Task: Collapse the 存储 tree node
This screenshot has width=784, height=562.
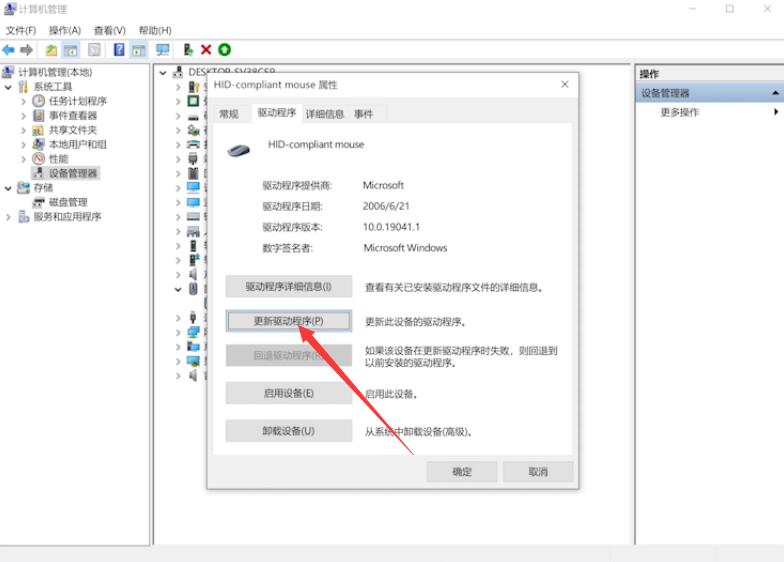Action: pyautogui.click(x=9, y=188)
